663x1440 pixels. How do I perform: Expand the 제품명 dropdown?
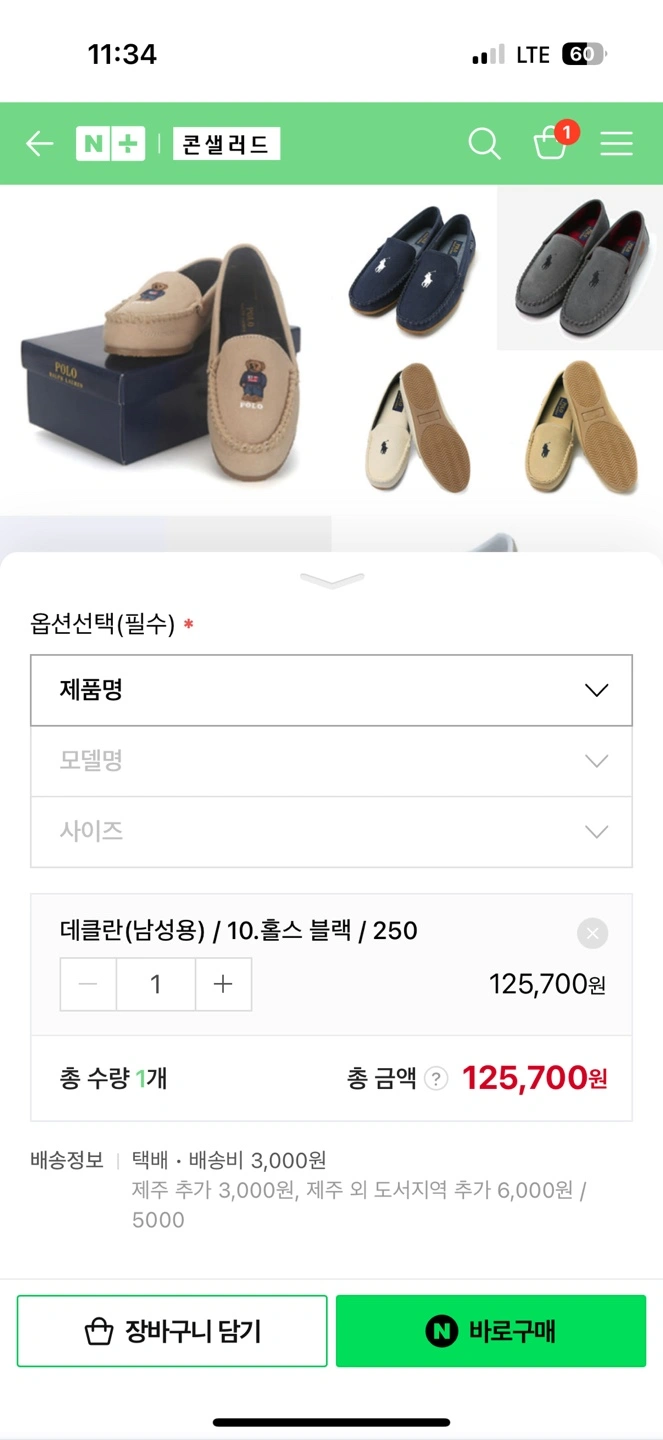click(331, 690)
